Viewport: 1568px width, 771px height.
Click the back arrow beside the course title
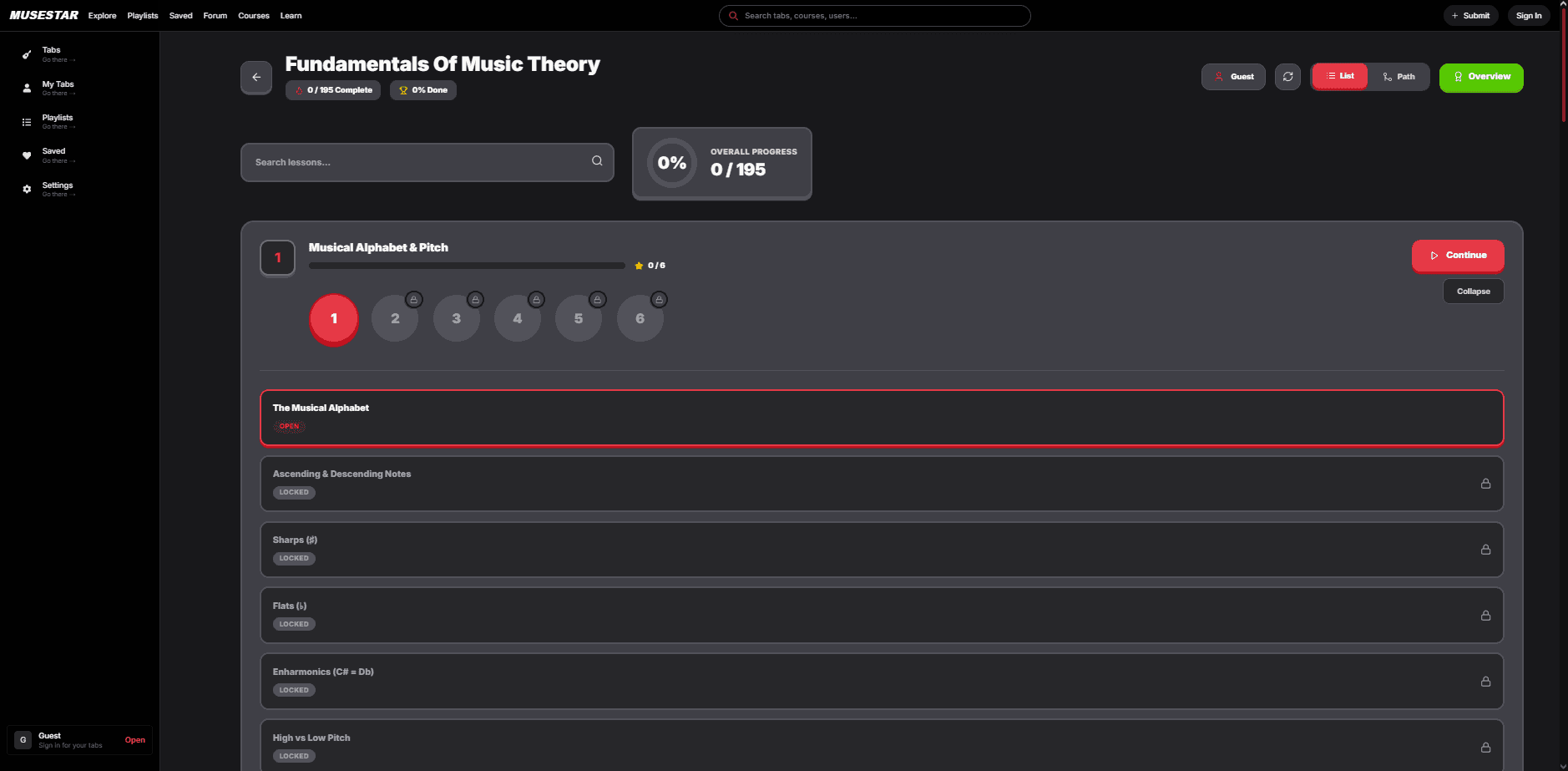pyautogui.click(x=256, y=77)
